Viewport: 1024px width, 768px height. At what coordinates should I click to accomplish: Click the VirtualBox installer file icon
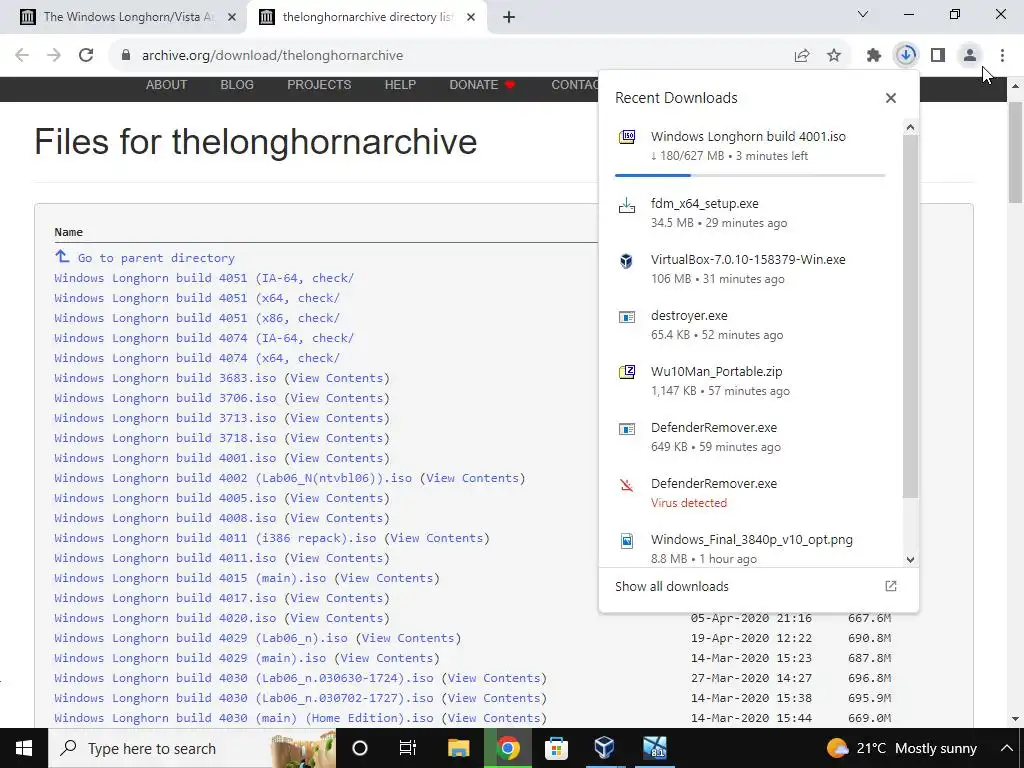tap(627, 261)
